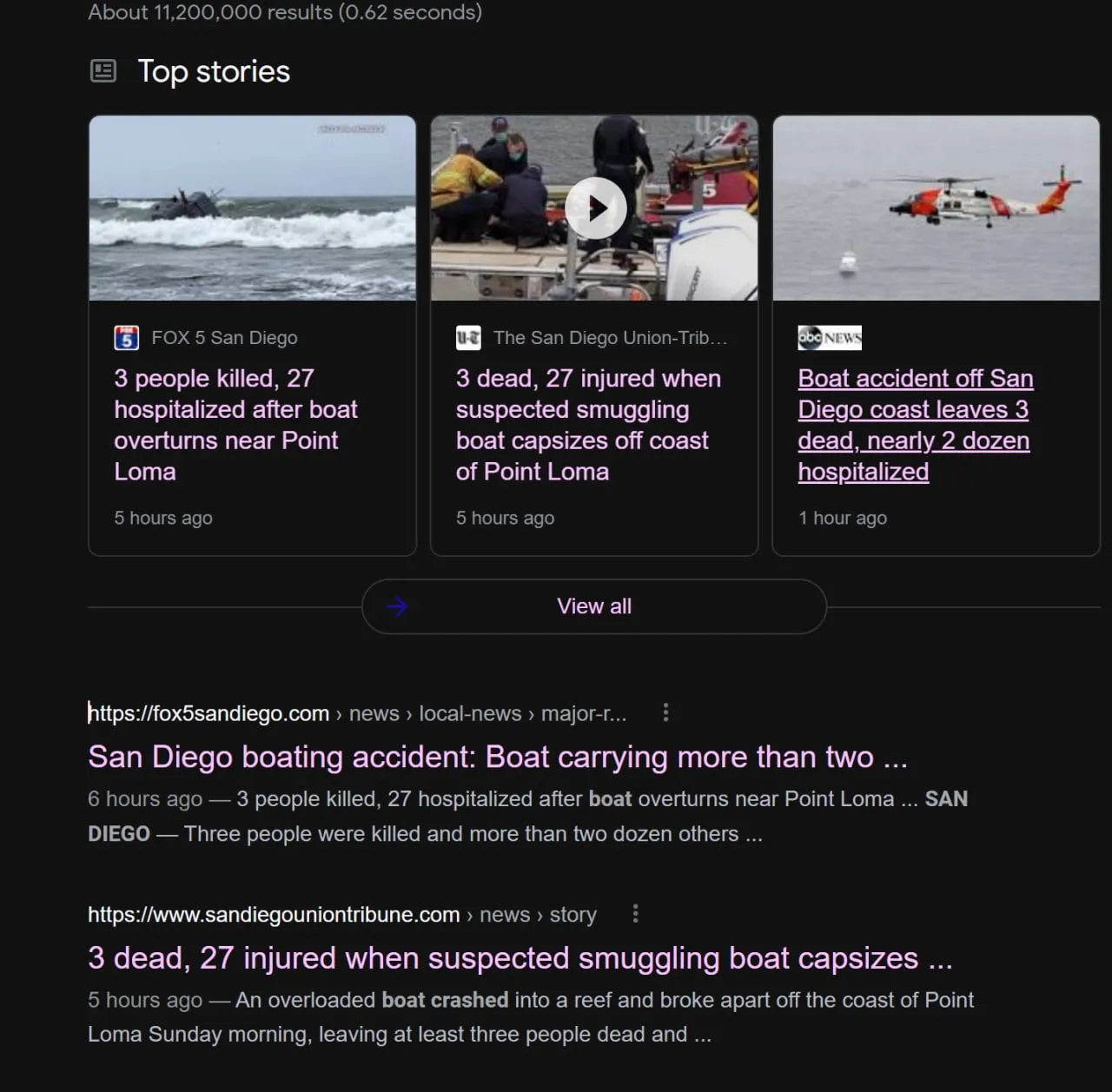Click View all top stories button
Viewport: 1112px width, 1092px height.
pyautogui.click(x=594, y=606)
